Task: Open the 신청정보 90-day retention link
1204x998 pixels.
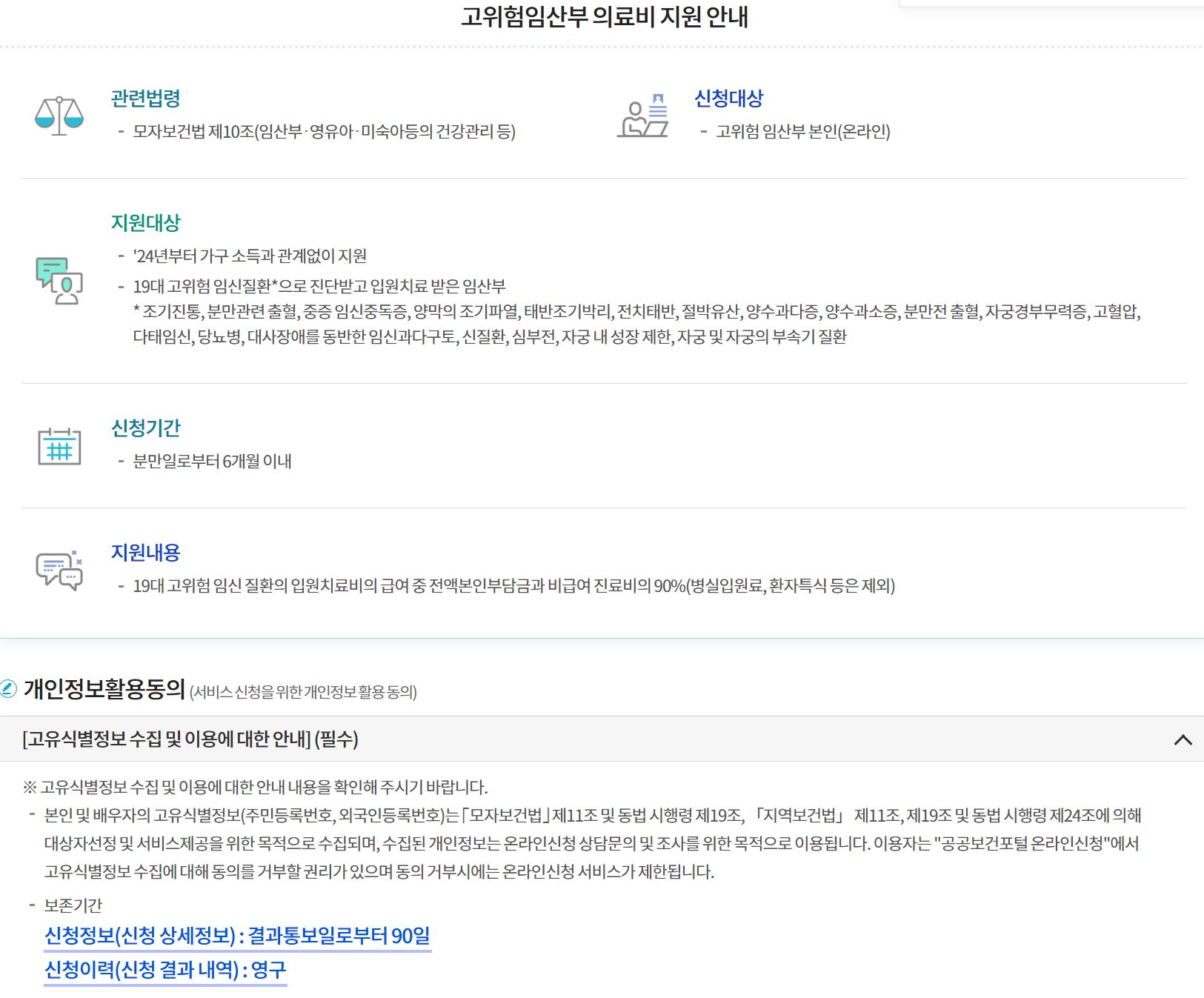Action: point(237,937)
